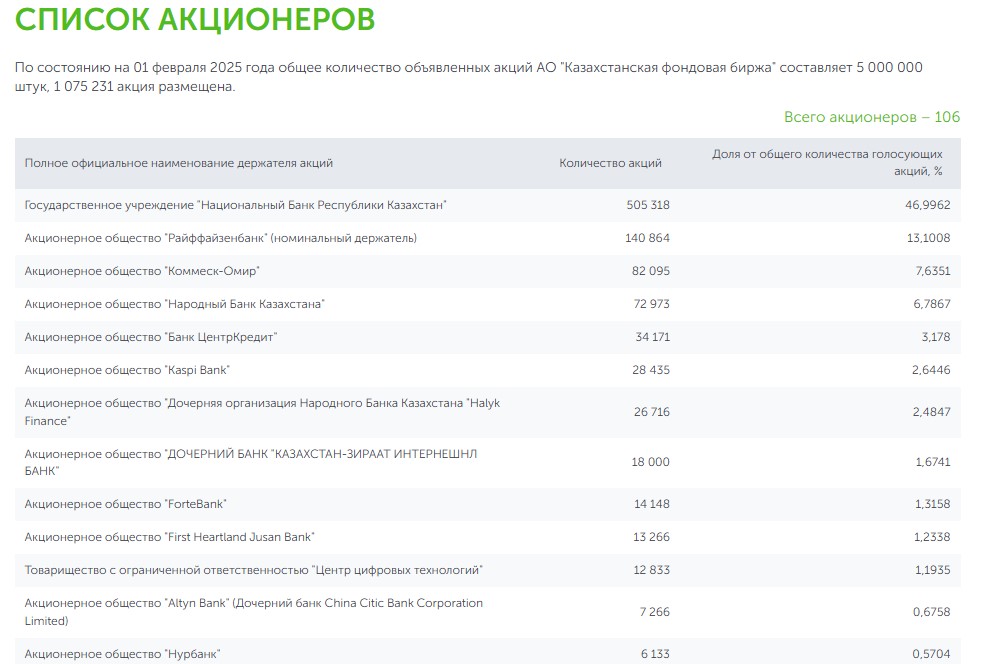Screen dimensions: 985x664
Task: Click the percentage 3,178
Action: click(935, 337)
